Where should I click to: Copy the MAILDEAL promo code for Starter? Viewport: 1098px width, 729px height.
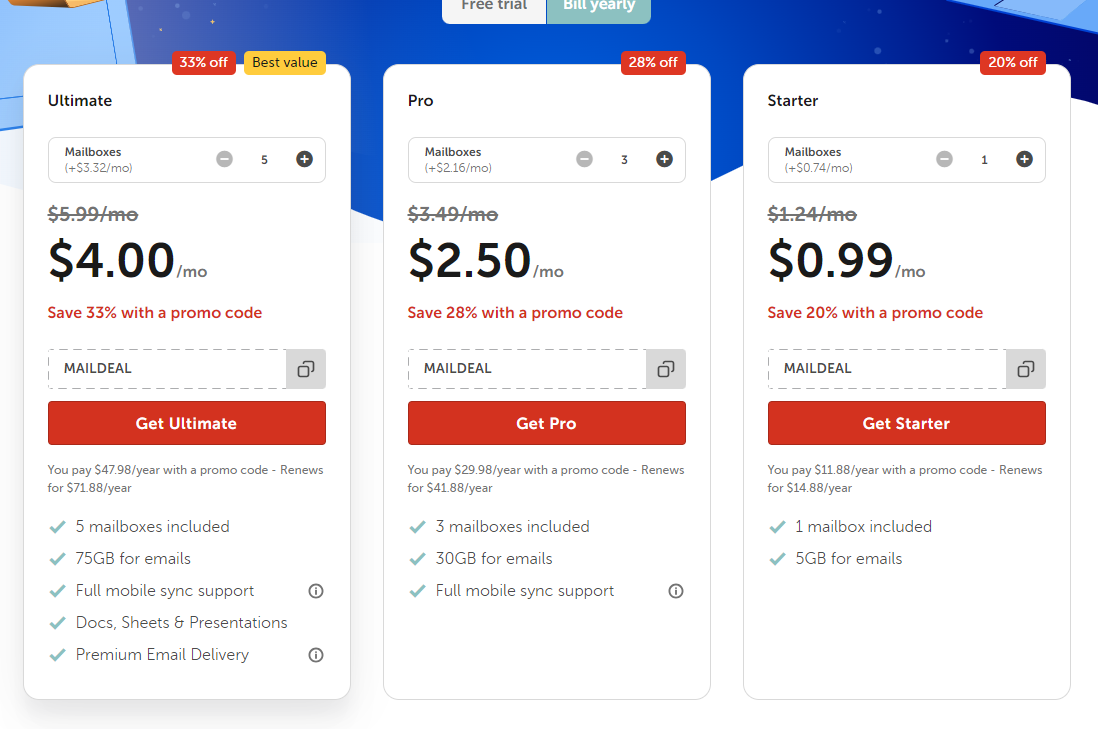[x=1025, y=369]
